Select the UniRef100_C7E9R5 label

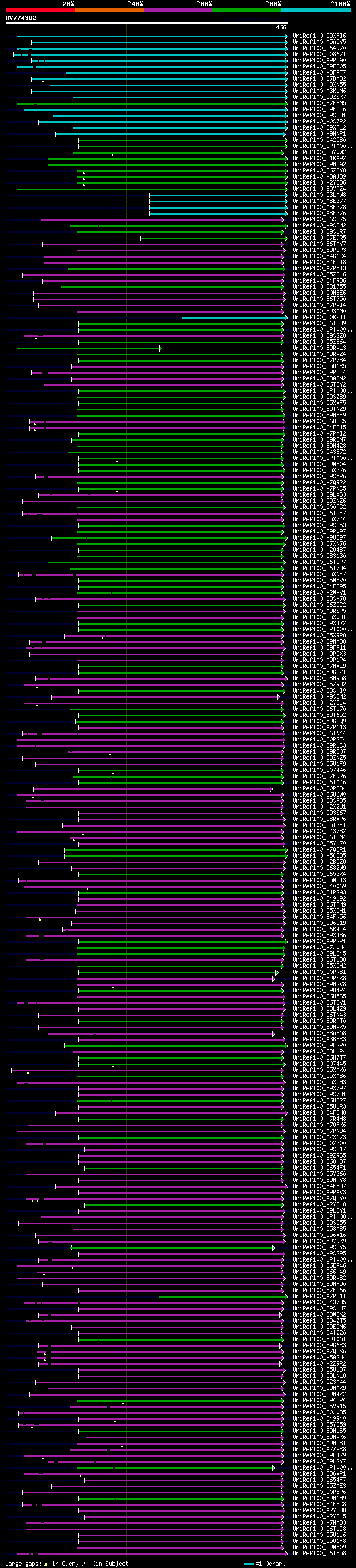(319, 238)
